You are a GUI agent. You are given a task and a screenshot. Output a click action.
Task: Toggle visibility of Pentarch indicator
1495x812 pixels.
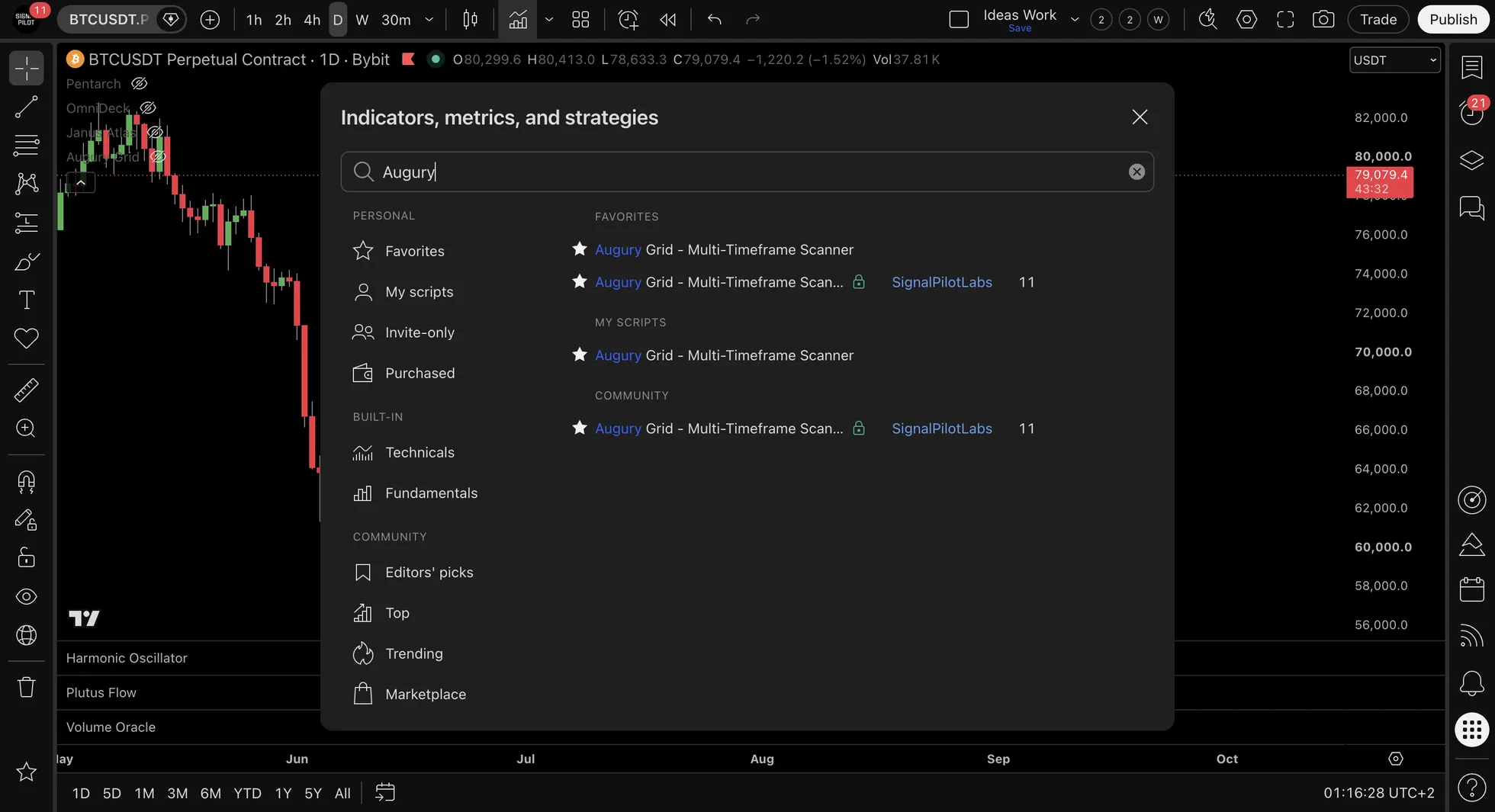click(x=139, y=84)
